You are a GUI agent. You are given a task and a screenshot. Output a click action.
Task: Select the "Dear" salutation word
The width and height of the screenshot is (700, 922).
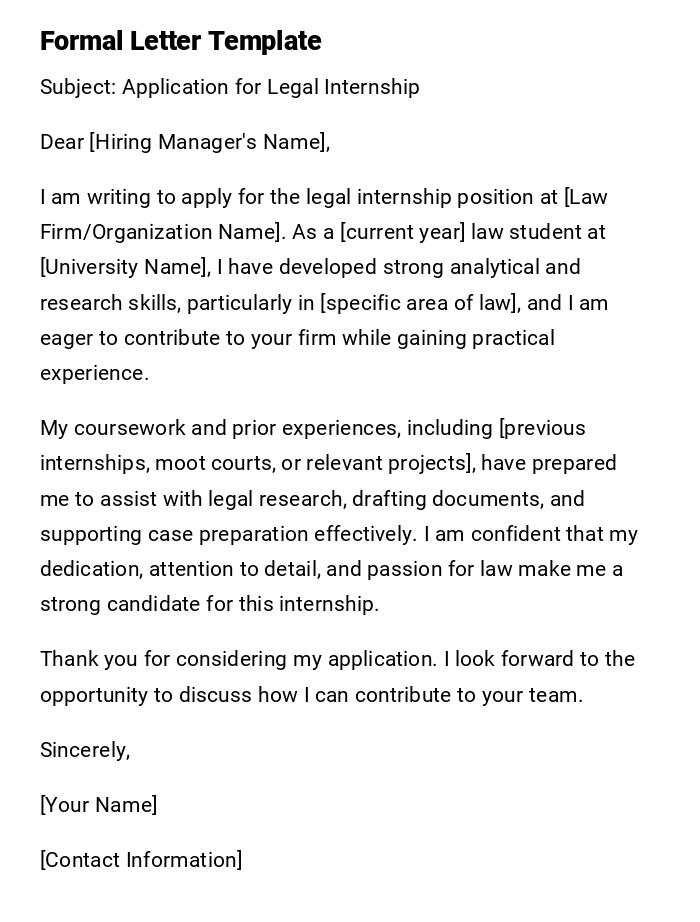62,142
